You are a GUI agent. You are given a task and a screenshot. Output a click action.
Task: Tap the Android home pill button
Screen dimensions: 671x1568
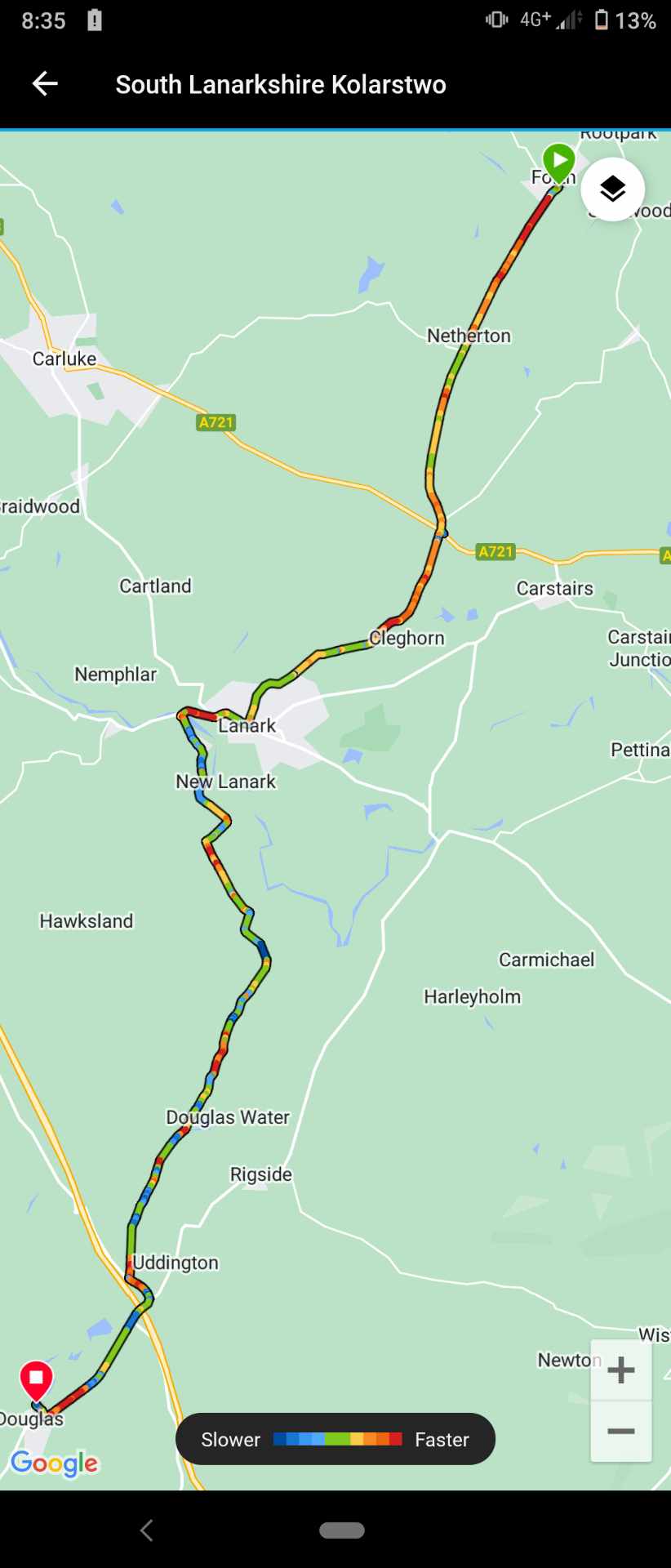click(x=342, y=1530)
